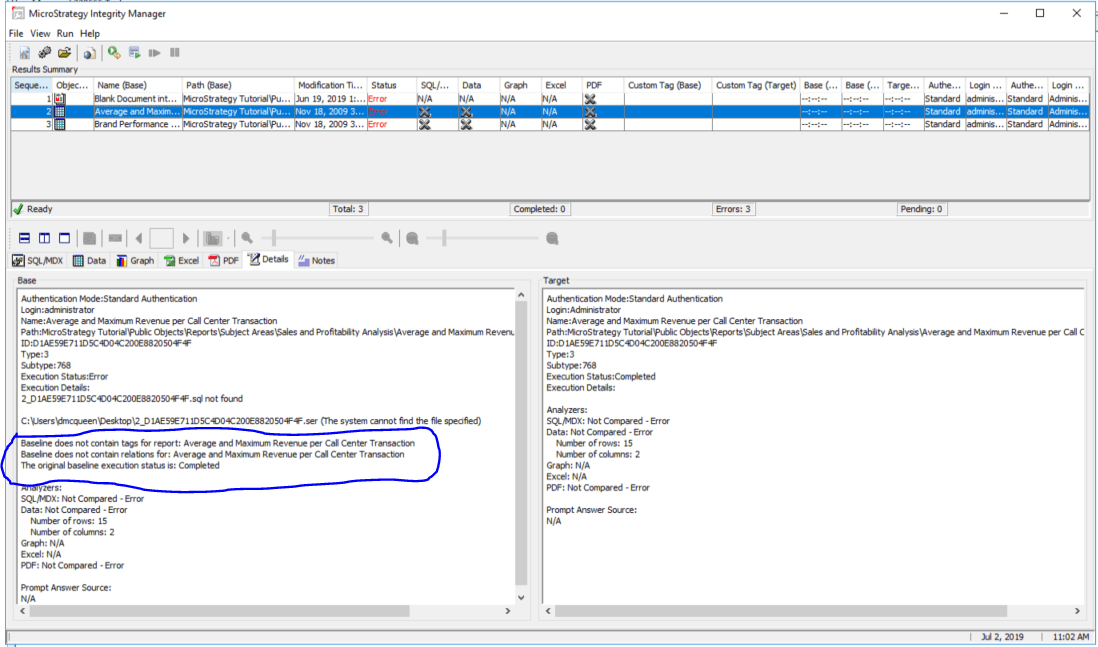The image size is (1098, 647).
Task: Sort results by the Status column header
Action: point(383,85)
